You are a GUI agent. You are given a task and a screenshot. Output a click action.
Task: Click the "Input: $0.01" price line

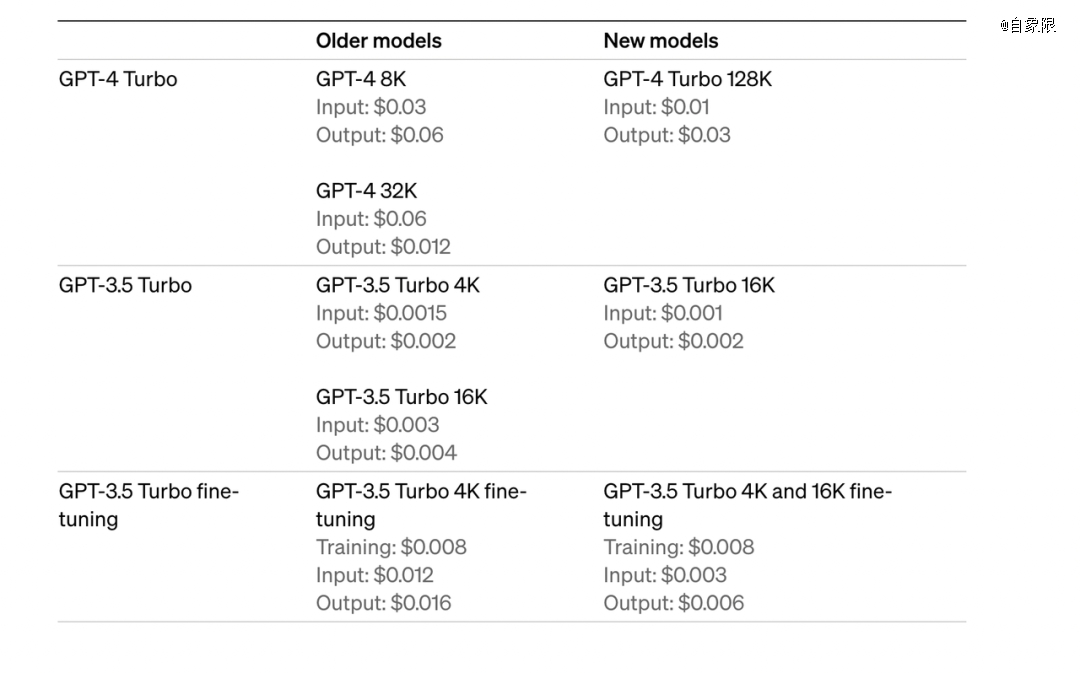(656, 107)
